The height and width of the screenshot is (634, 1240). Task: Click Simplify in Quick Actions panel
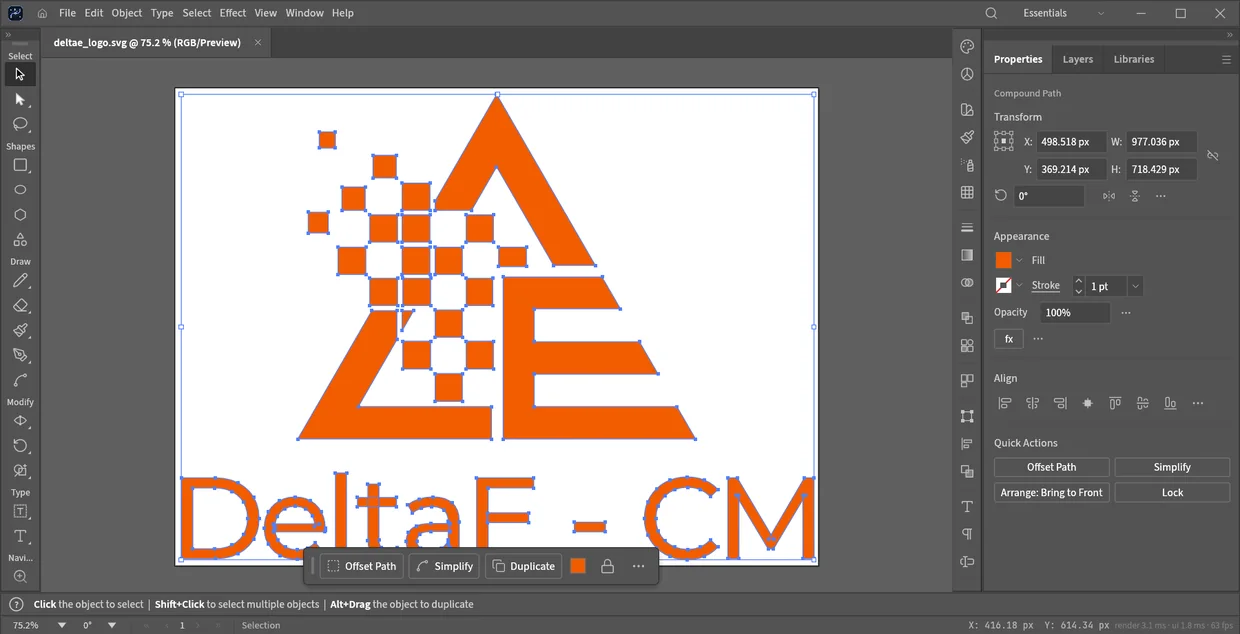[1172, 467]
